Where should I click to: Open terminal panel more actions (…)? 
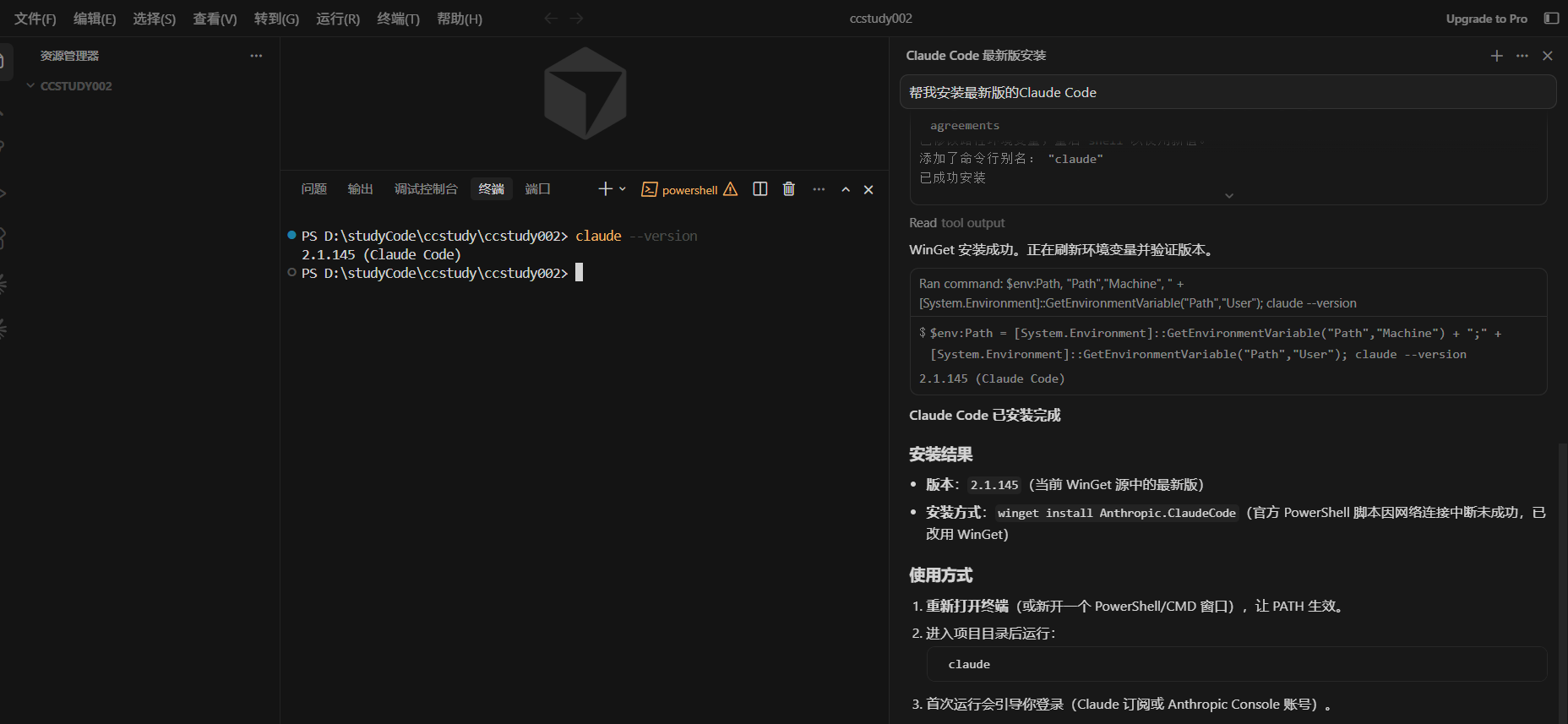(x=819, y=189)
